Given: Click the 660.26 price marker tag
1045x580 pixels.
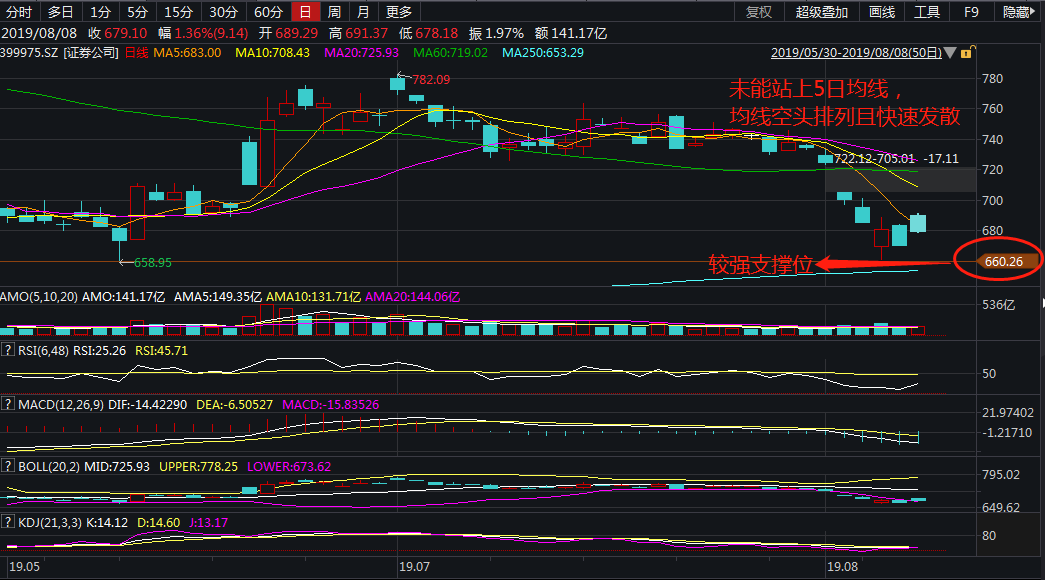Looking at the screenshot, I should (x=1006, y=261).
